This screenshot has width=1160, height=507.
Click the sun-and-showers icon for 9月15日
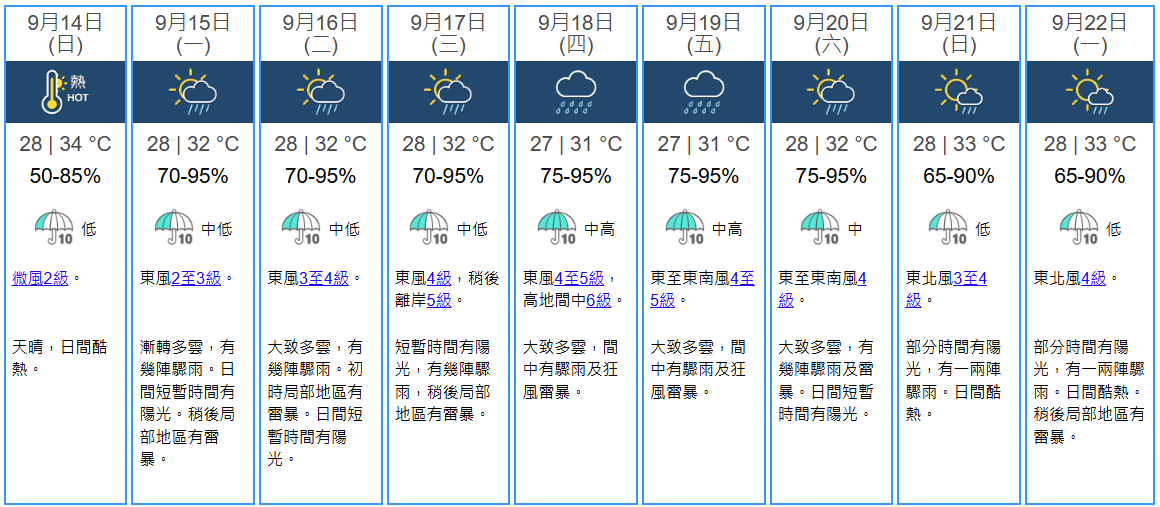coord(194,92)
